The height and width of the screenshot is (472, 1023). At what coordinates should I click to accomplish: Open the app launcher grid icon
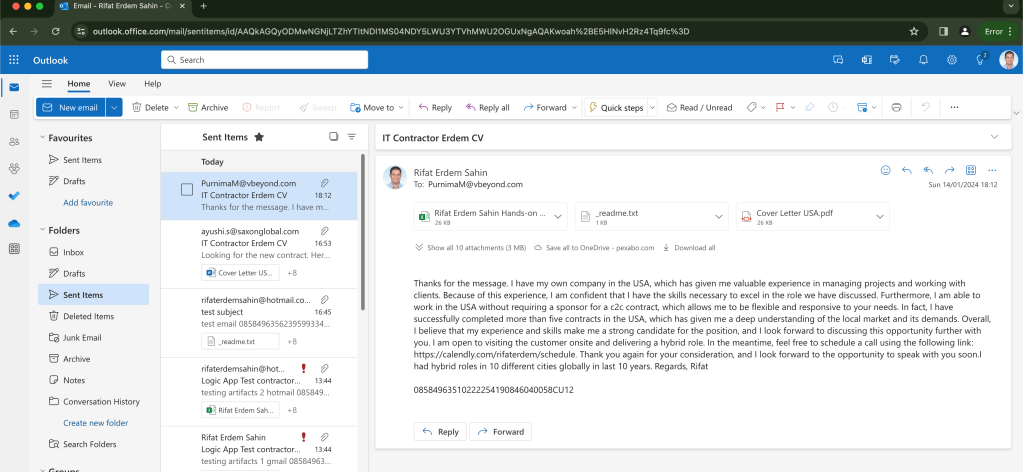click(14, 60)
